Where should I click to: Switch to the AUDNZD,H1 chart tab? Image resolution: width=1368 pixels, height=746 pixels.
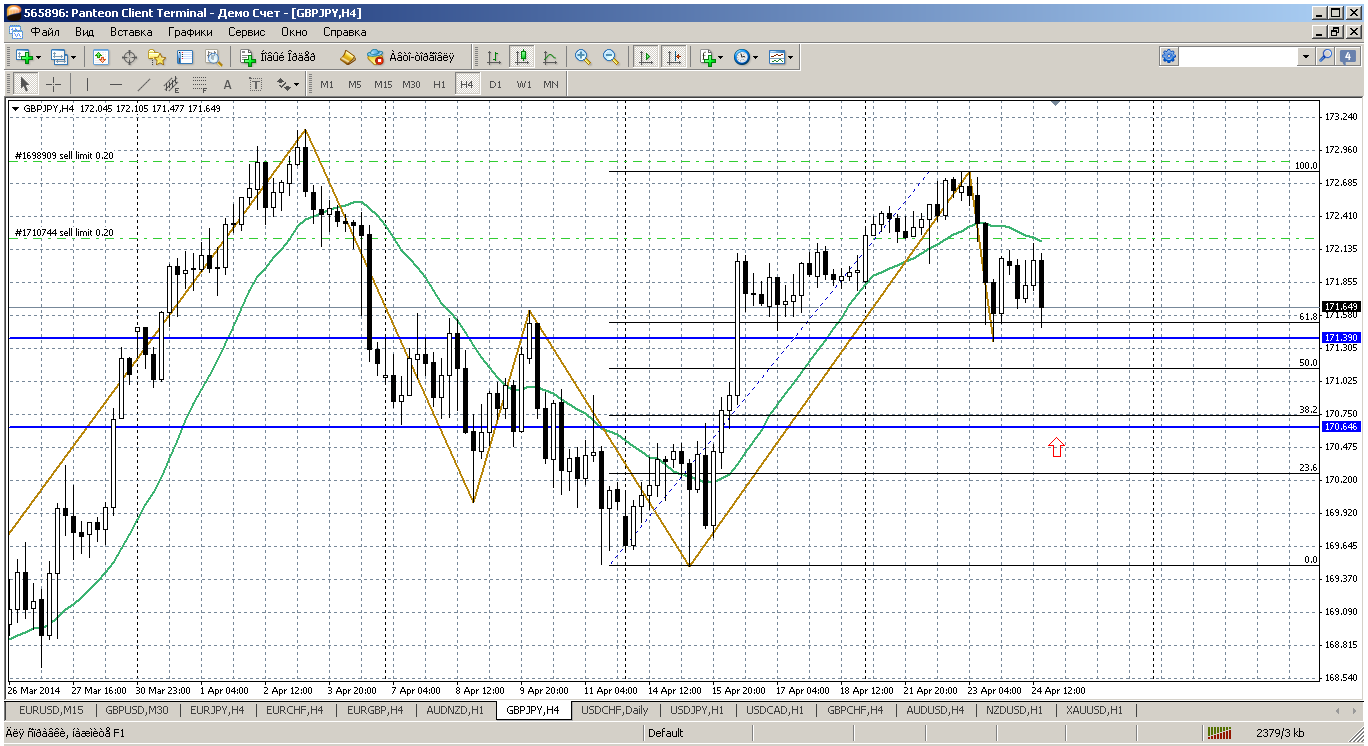tap(455, 710)
